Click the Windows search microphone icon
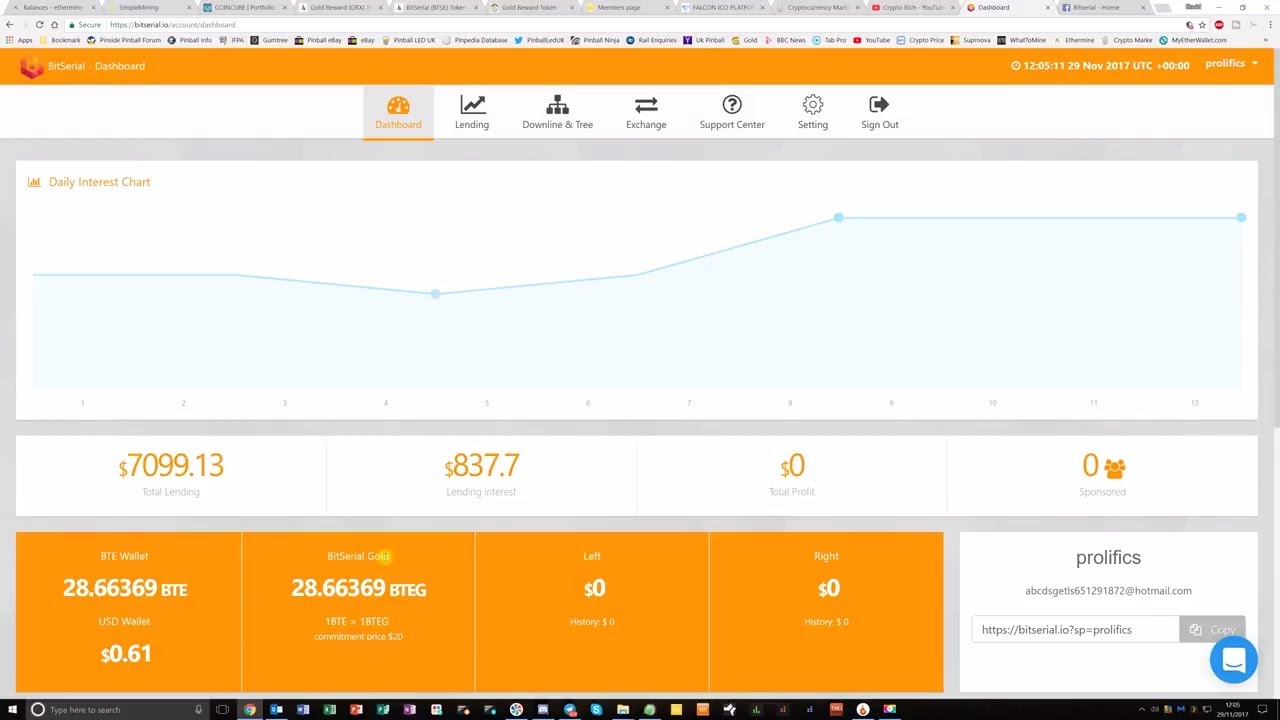 click(x=199, y=709)
